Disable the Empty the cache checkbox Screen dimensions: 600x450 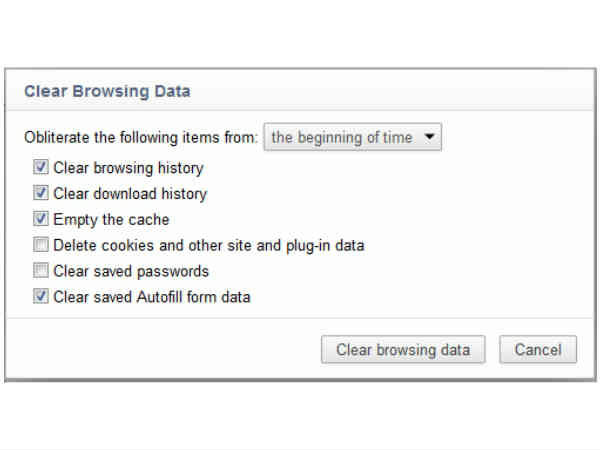coord(41,220)
